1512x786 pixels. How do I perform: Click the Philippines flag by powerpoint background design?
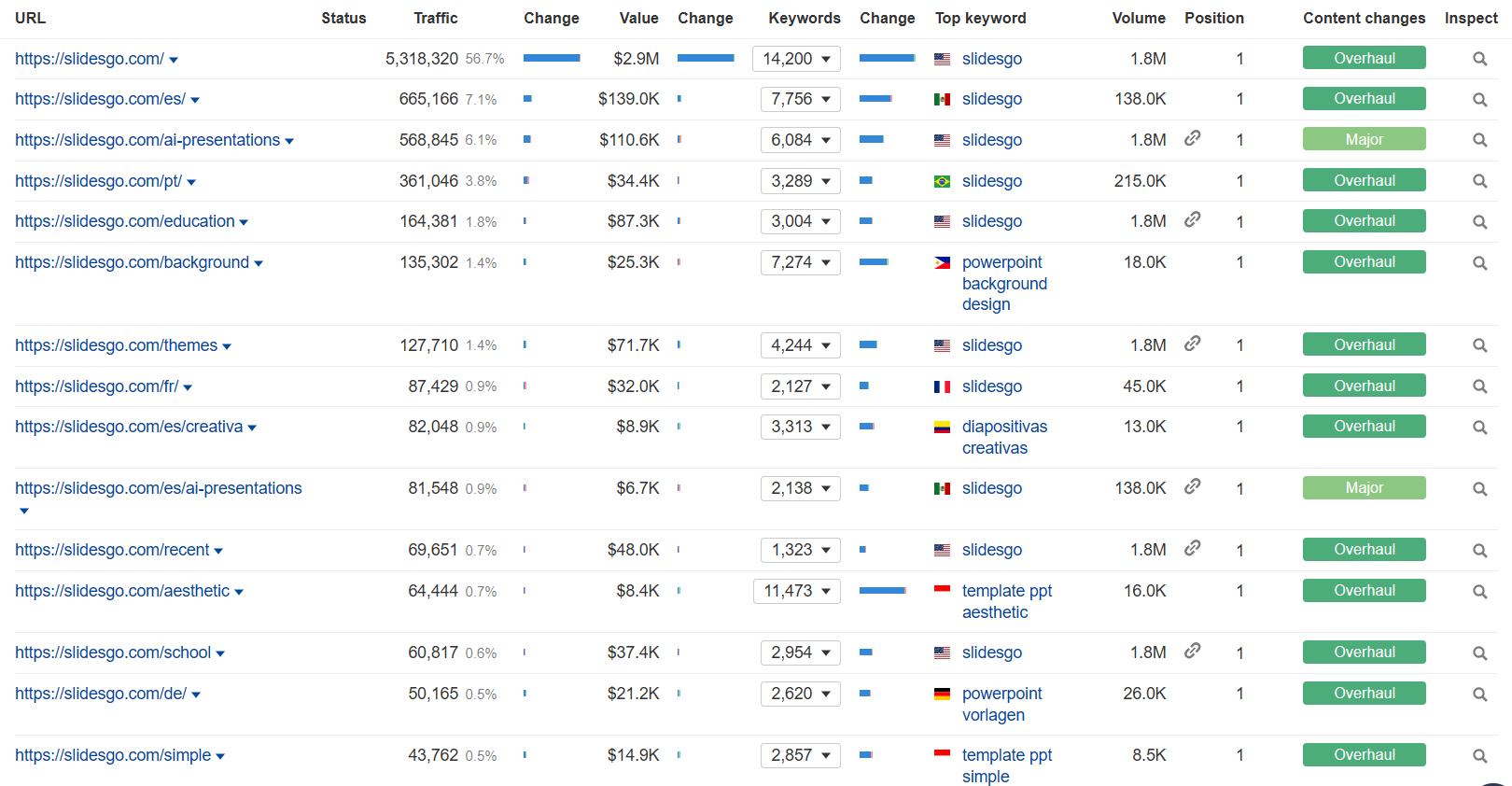[943, 263]
